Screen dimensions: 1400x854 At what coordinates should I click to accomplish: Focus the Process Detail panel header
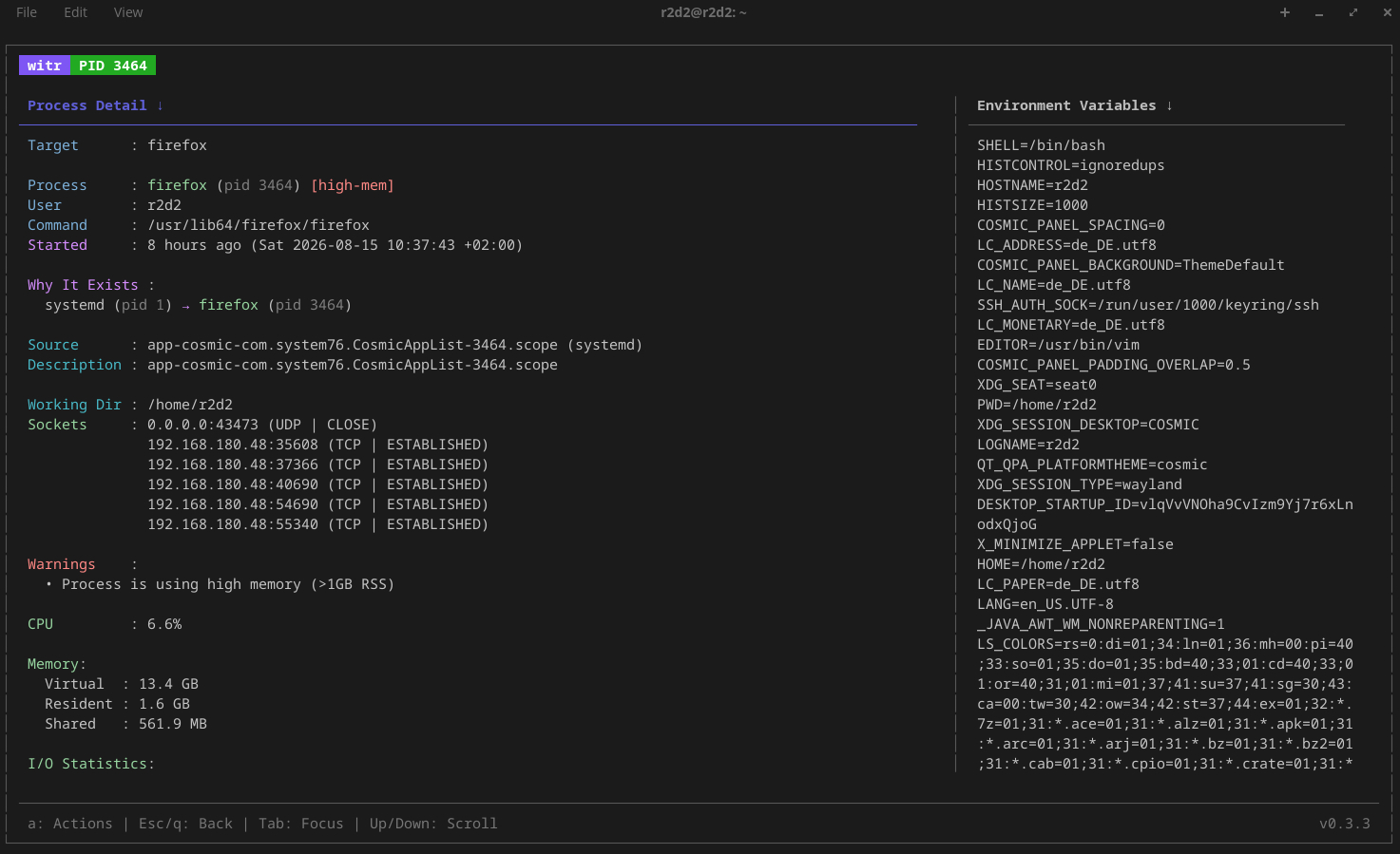pyautogui.click(x=87, y=105)
